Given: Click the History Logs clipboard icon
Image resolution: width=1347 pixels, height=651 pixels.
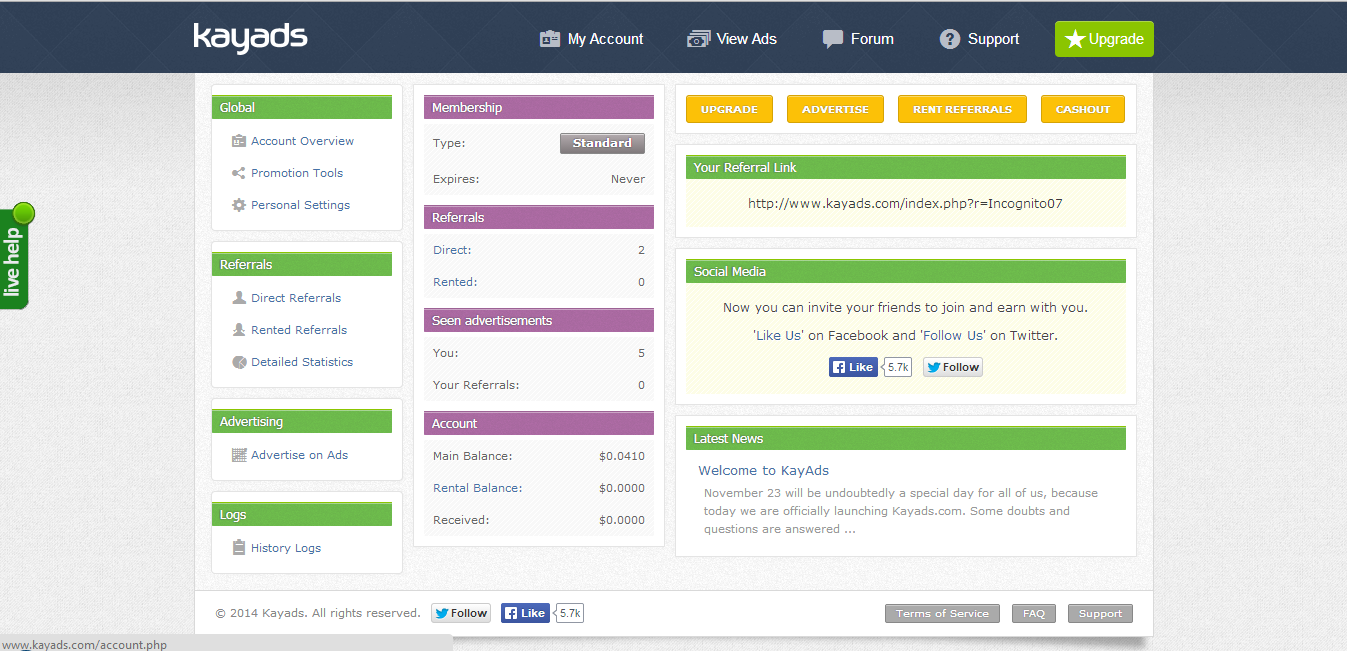Looking at the screenshot, I should (x=239, y=548).
